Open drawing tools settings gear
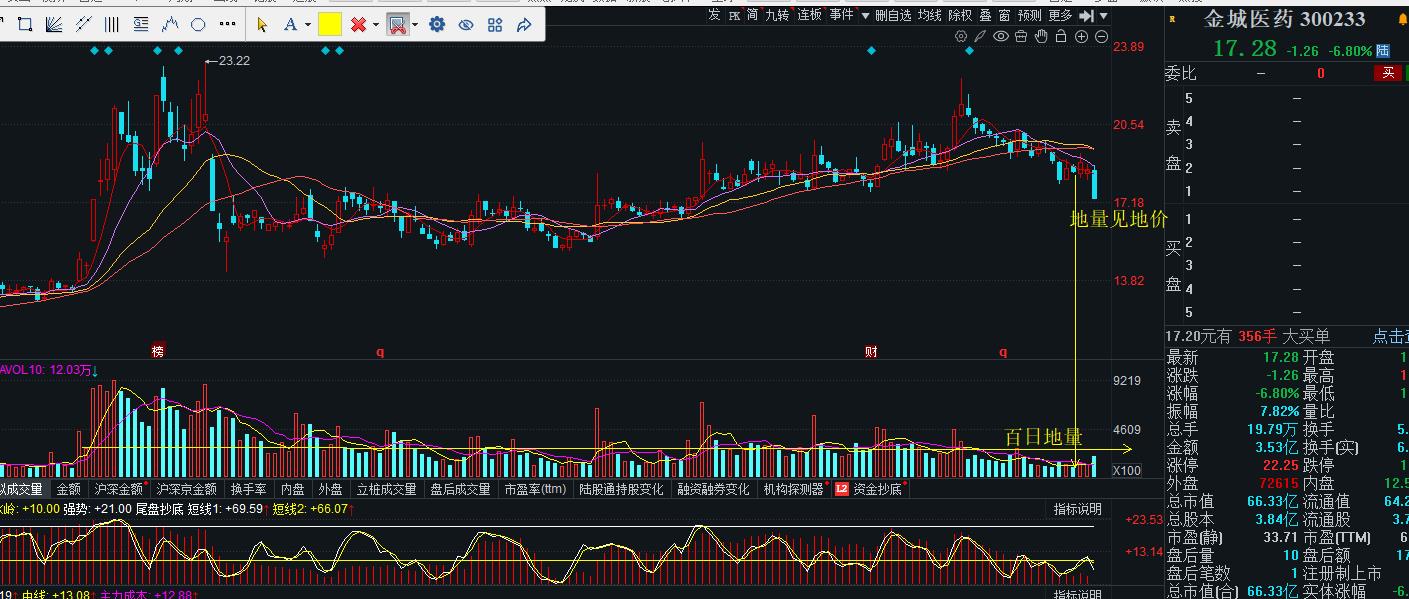Viewport: 1409px width, 599px height. click(437, 24)
